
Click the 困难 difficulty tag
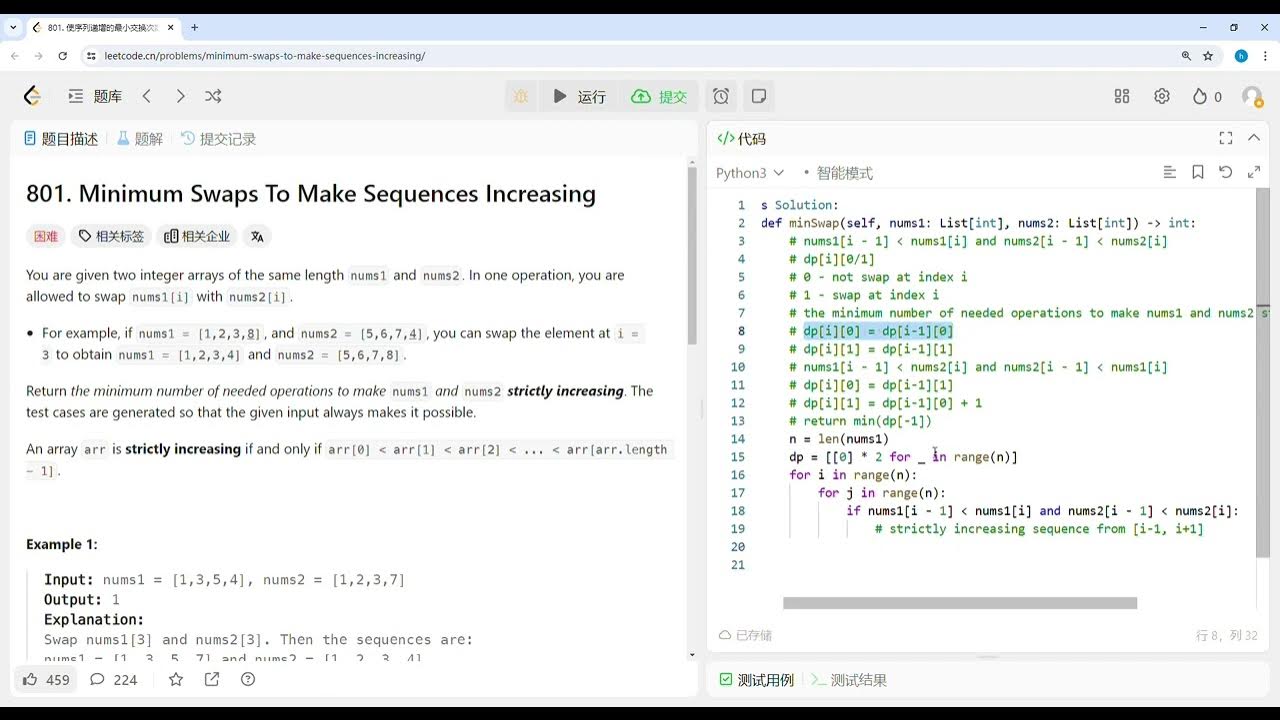pyautogui.click(x=46, y=236)
